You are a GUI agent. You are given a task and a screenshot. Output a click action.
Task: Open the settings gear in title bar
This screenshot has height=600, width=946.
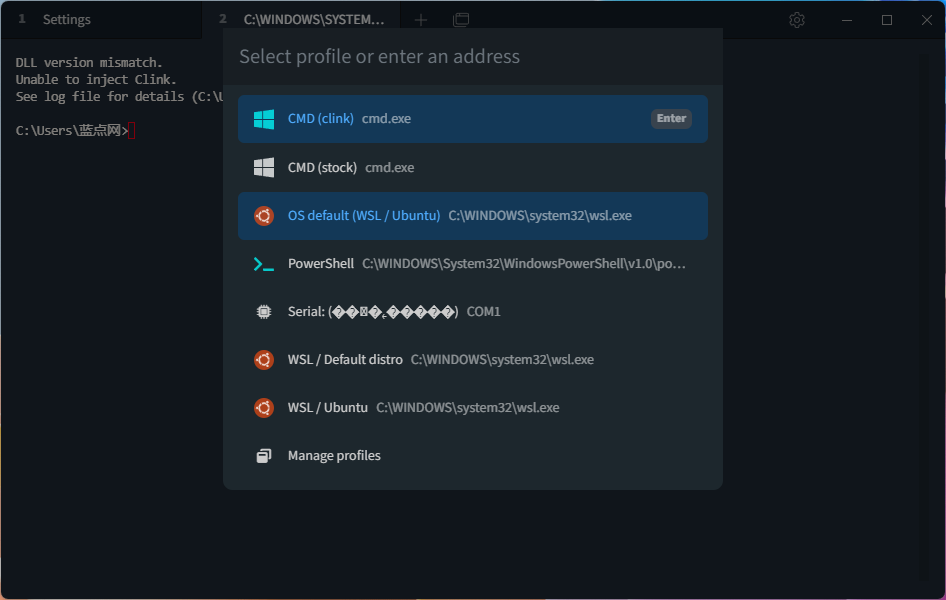[797, 20]
